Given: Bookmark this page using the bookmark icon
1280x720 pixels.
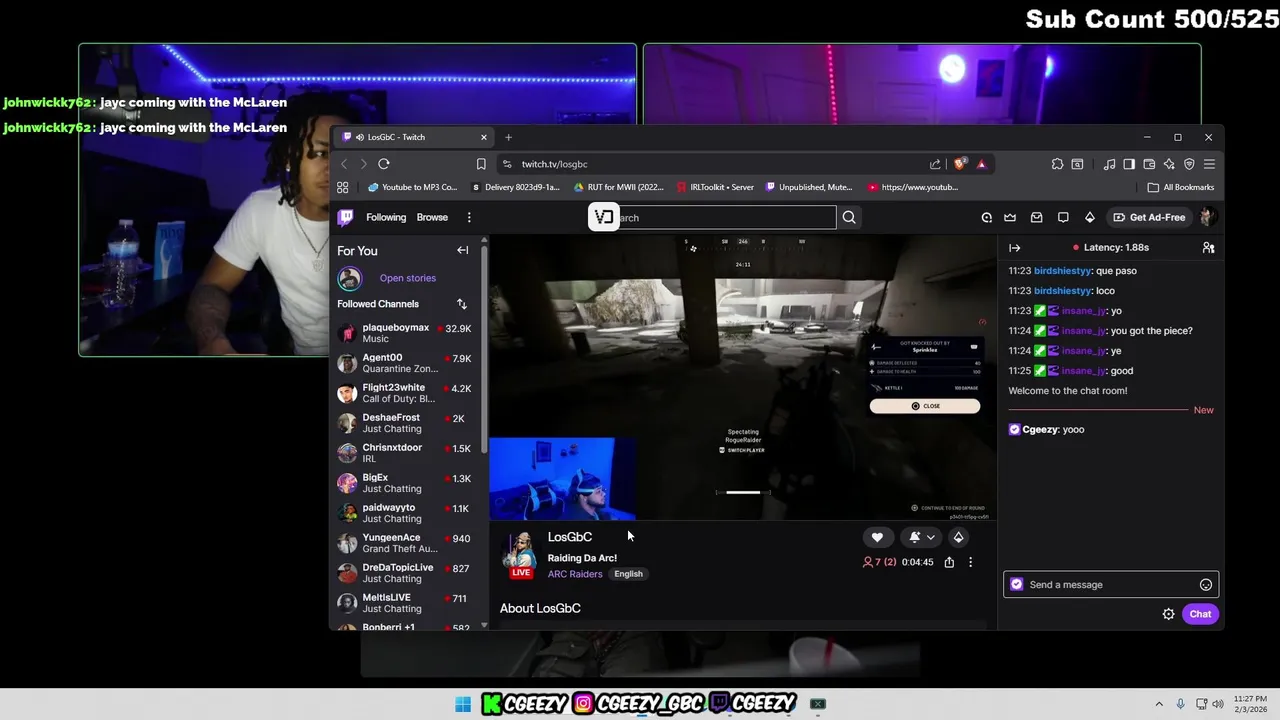Looking at the screenshot, I should 481,164.
